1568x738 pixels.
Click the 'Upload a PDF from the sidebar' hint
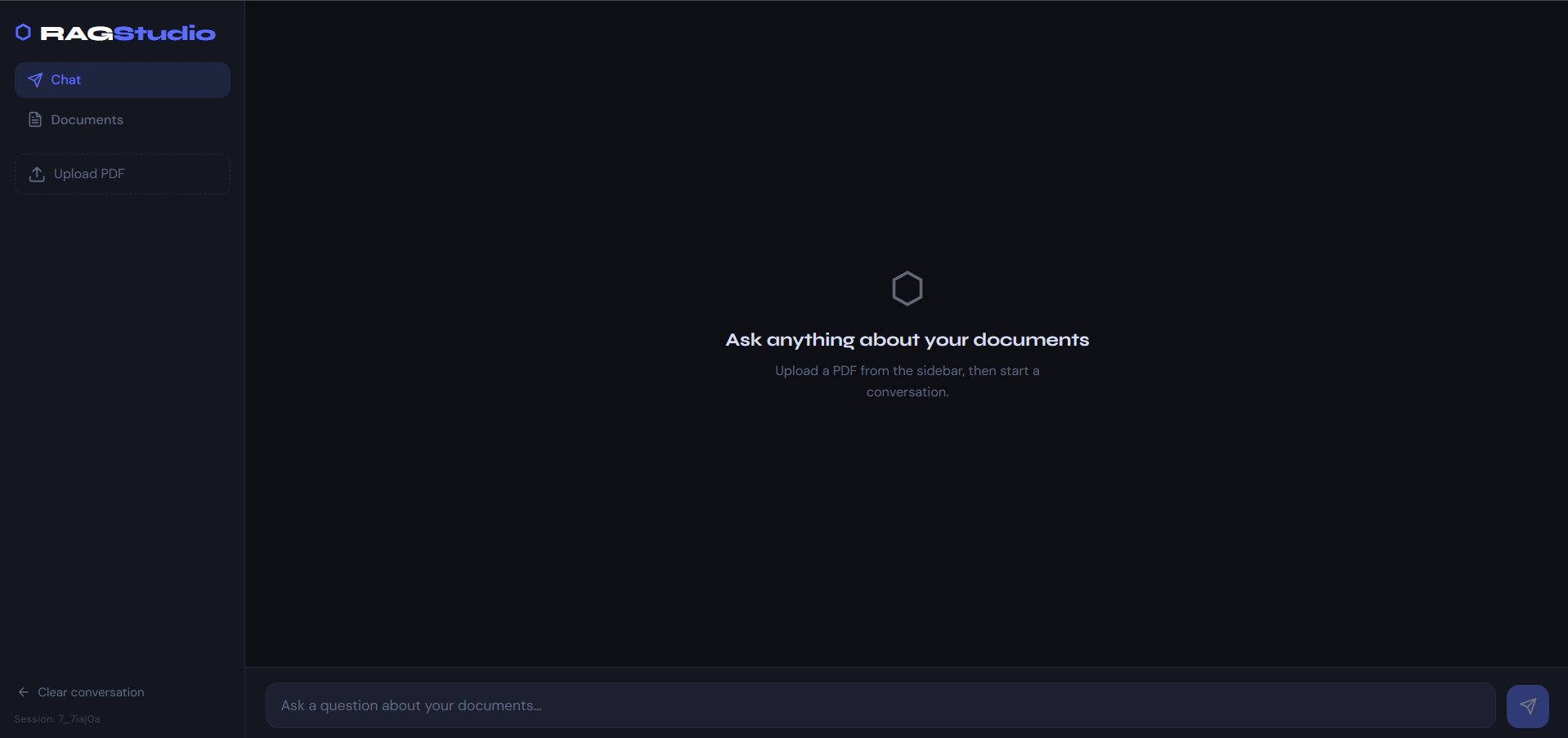point(907,382)
